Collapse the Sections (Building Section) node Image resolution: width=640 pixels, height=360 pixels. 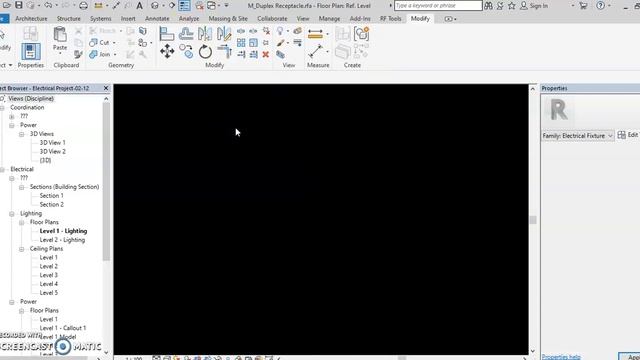22,187
